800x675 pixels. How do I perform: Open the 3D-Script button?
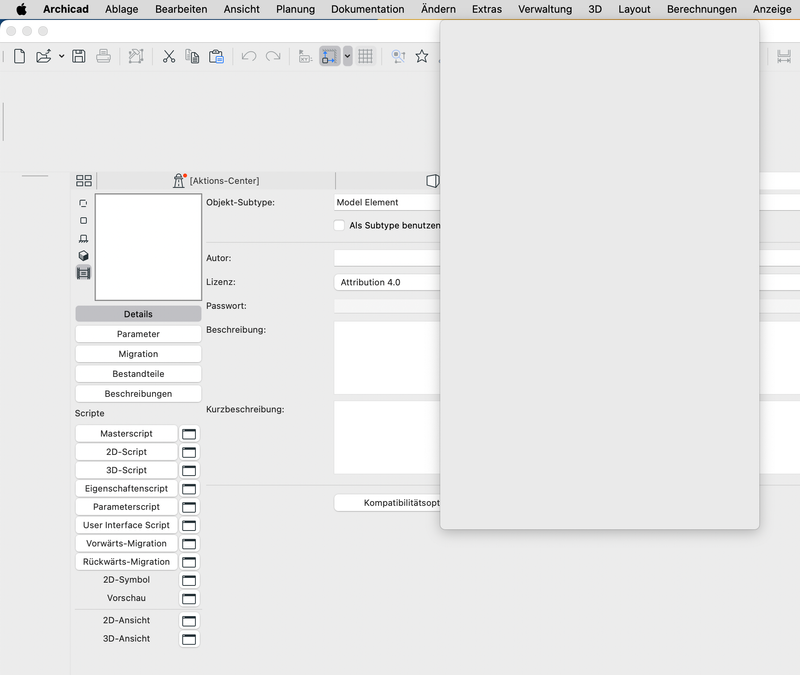127,470
